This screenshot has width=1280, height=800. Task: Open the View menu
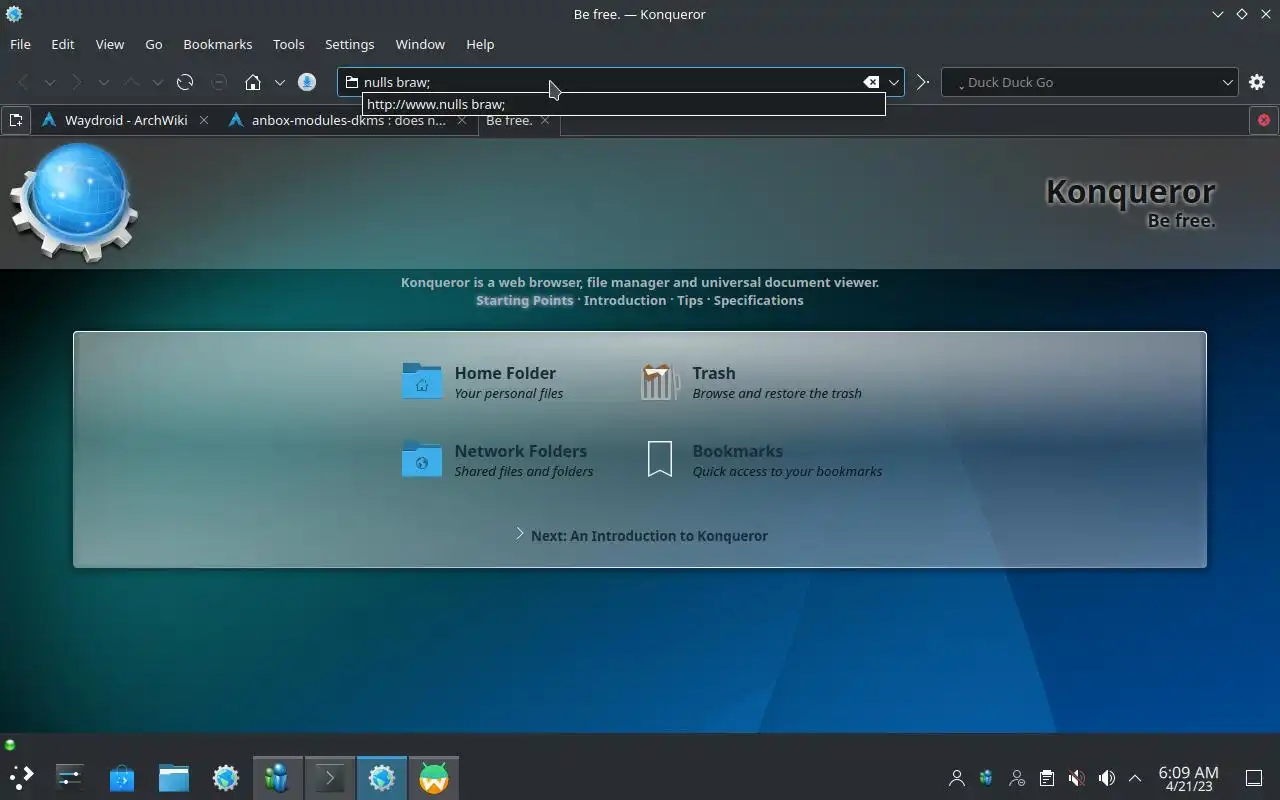(109, 44)
